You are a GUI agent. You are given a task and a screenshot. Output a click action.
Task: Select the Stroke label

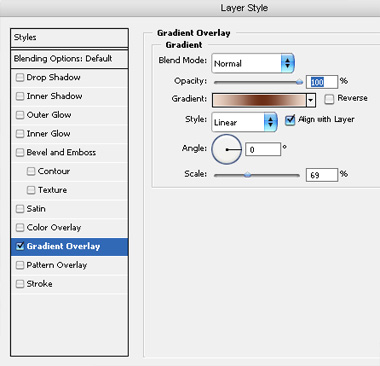39,284
